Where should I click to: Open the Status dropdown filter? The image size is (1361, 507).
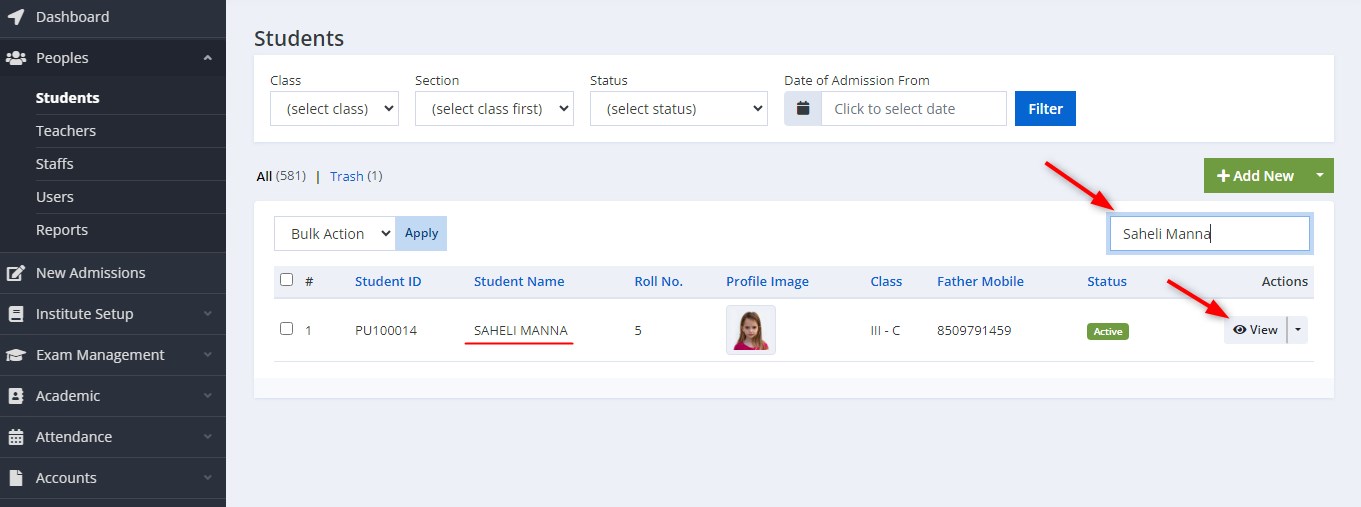point(679,109)
